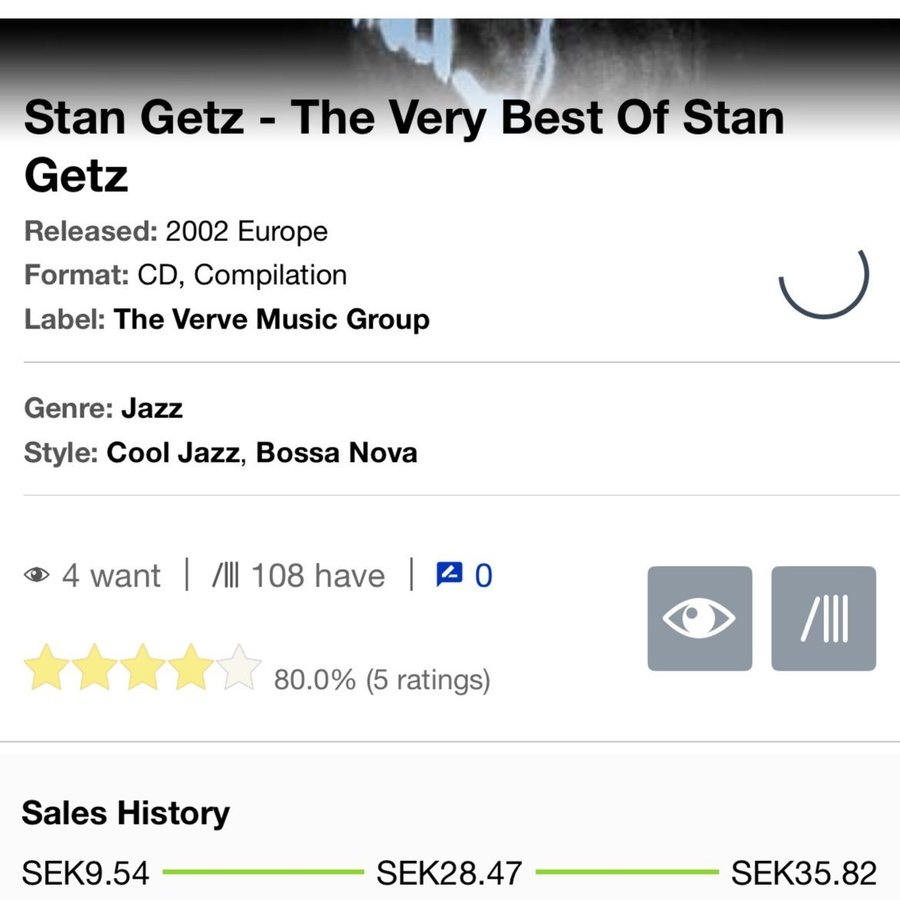View the Bossa Nova style link
The image size is (900, 900).
coord(336,452)
